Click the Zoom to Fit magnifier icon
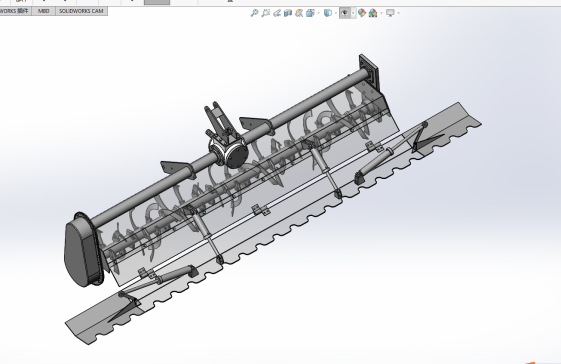The image size is (561, 364). 254,13
